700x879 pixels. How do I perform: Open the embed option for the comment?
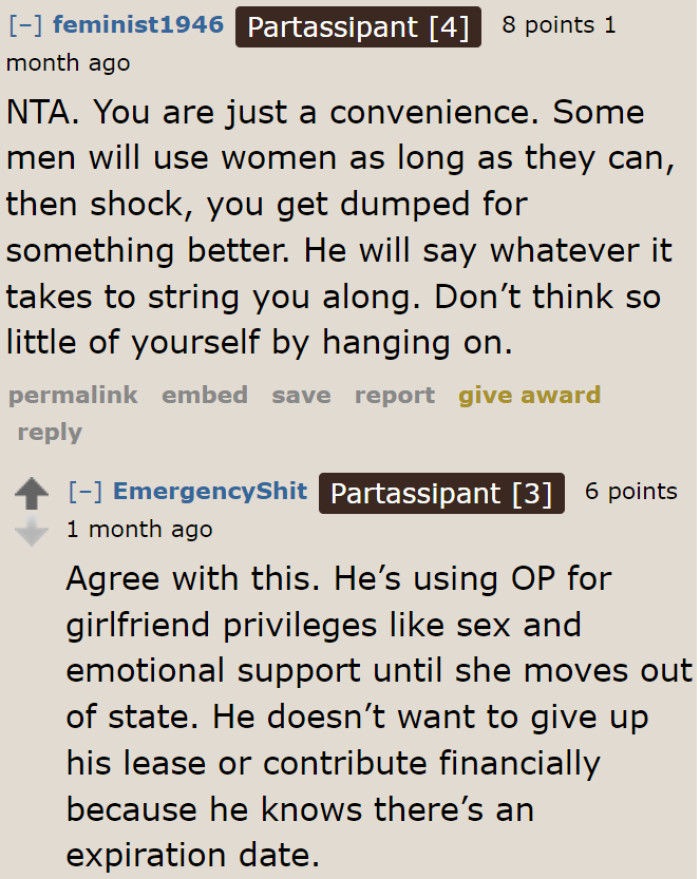click(204, 395)
